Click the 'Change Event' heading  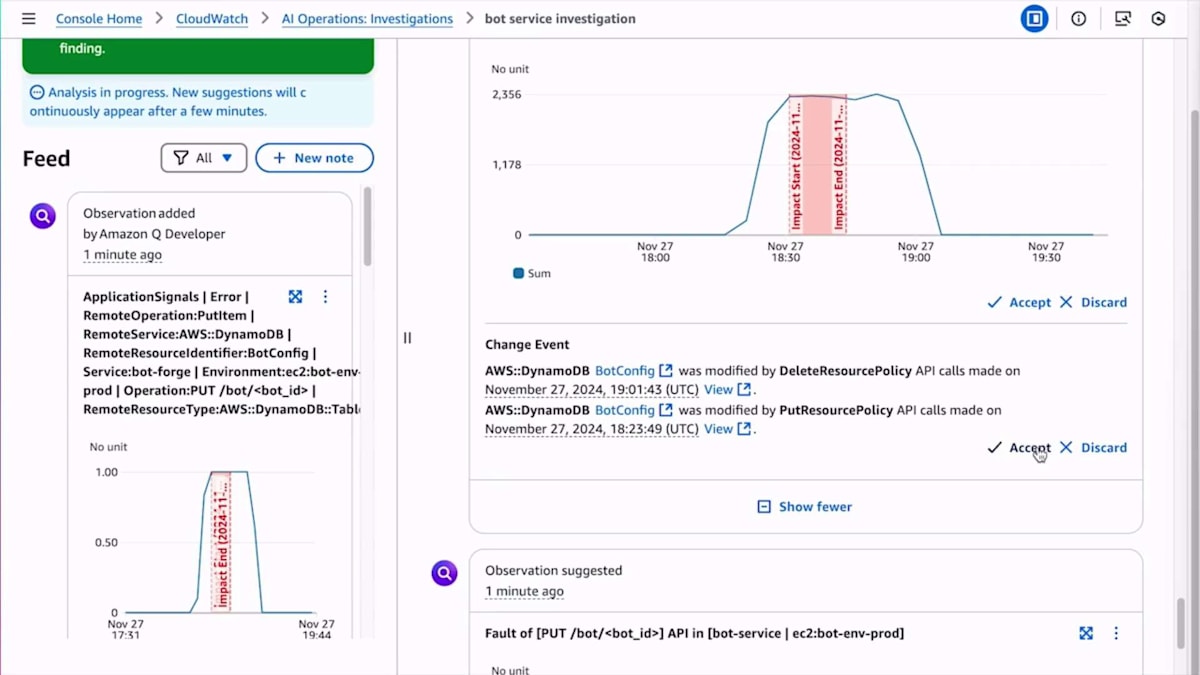point(527,345)
